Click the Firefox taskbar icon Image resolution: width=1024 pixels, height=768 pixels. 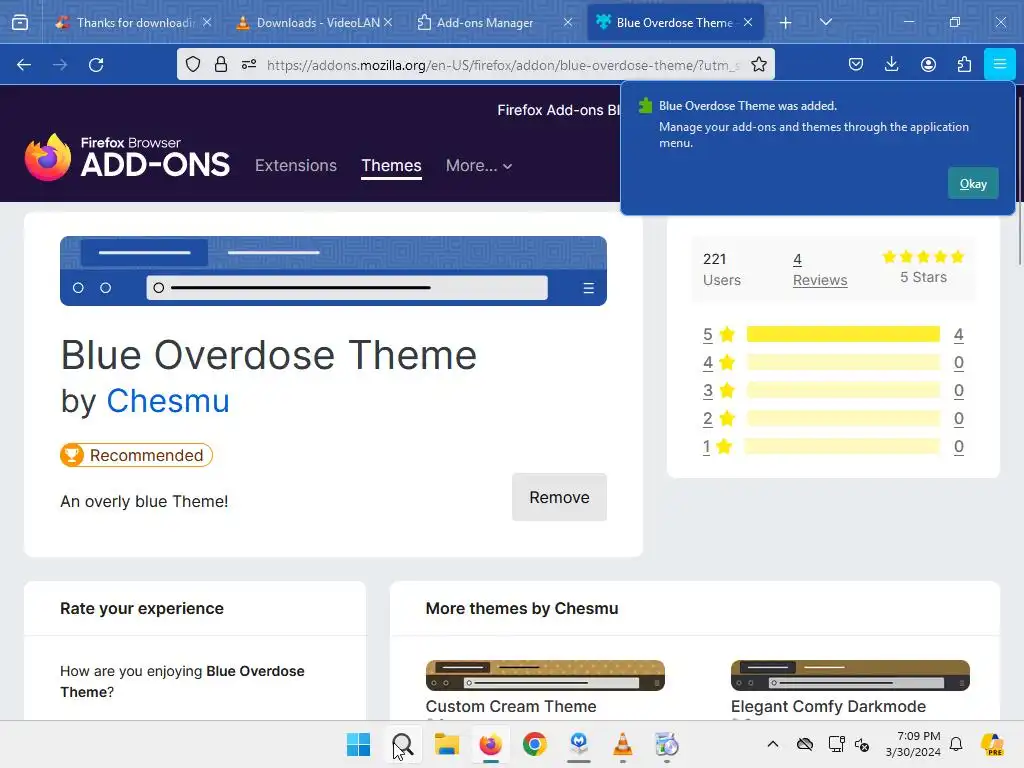point(490,744)
